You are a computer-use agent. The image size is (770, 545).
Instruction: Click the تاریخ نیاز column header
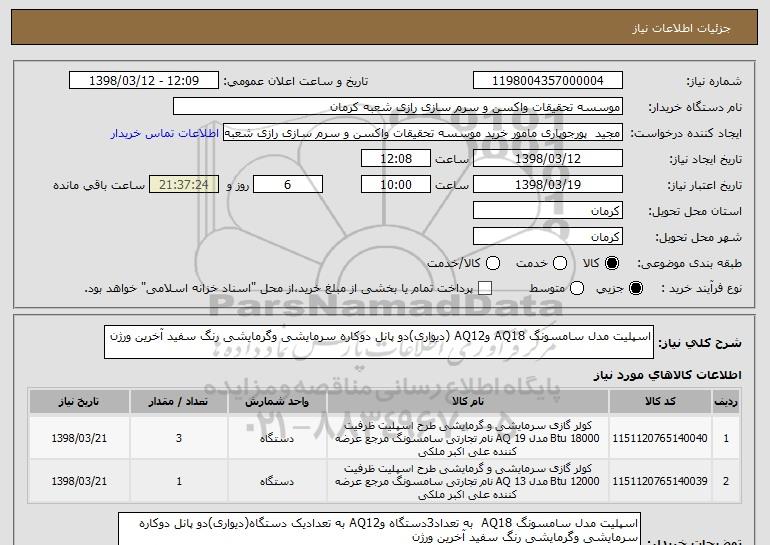pyautogui.click(x=79, y=402)
